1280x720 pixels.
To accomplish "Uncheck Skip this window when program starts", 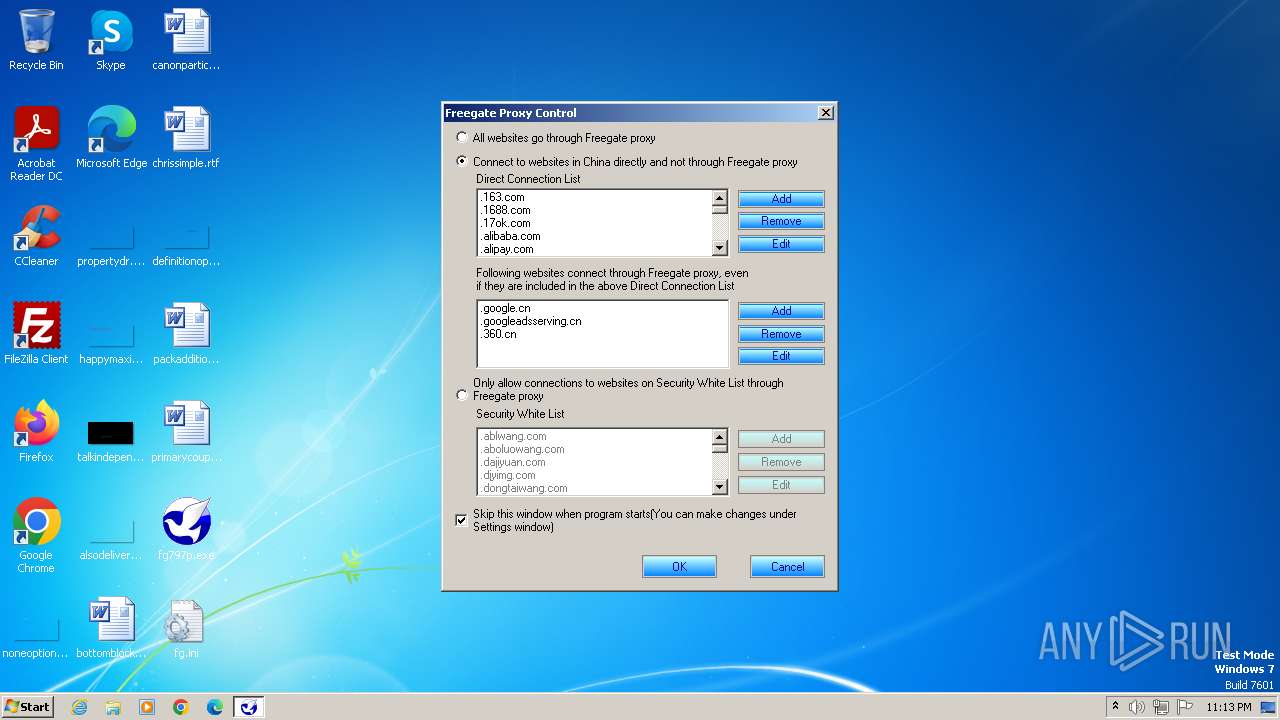I will (x=461, y=520).
